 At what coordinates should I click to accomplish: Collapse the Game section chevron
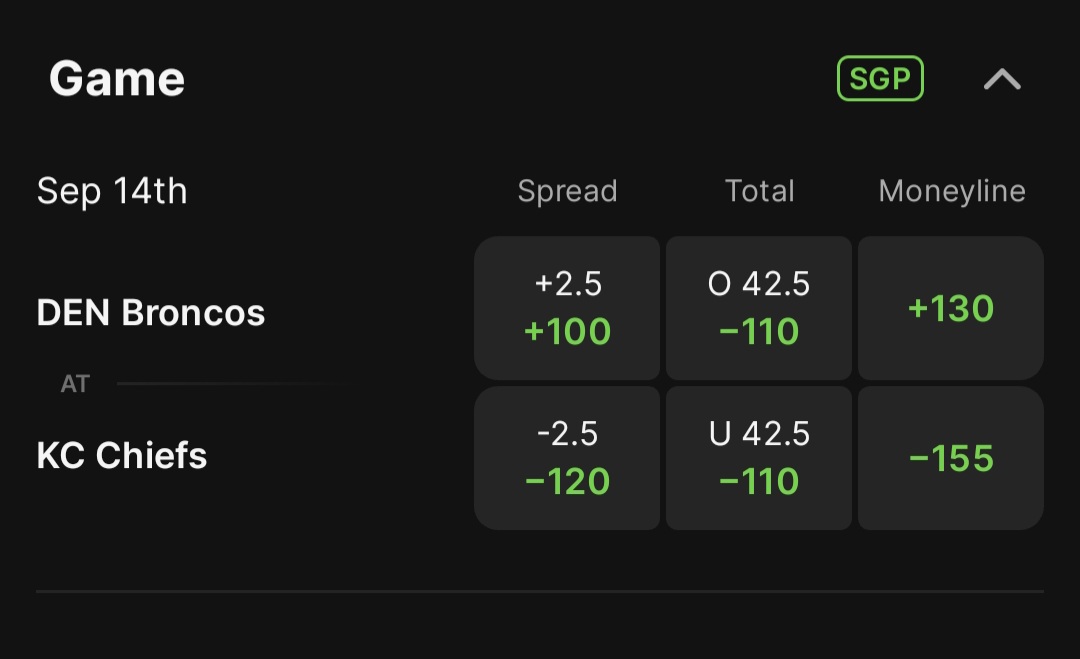click(x=1002, y=79)
